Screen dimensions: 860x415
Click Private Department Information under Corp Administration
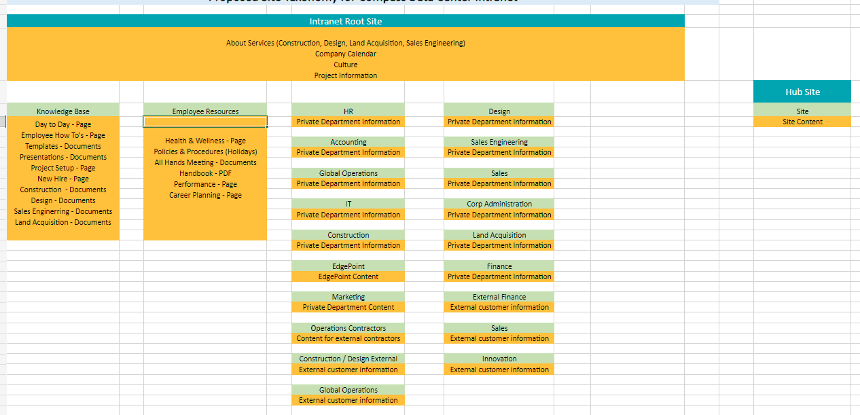(499, 215)
